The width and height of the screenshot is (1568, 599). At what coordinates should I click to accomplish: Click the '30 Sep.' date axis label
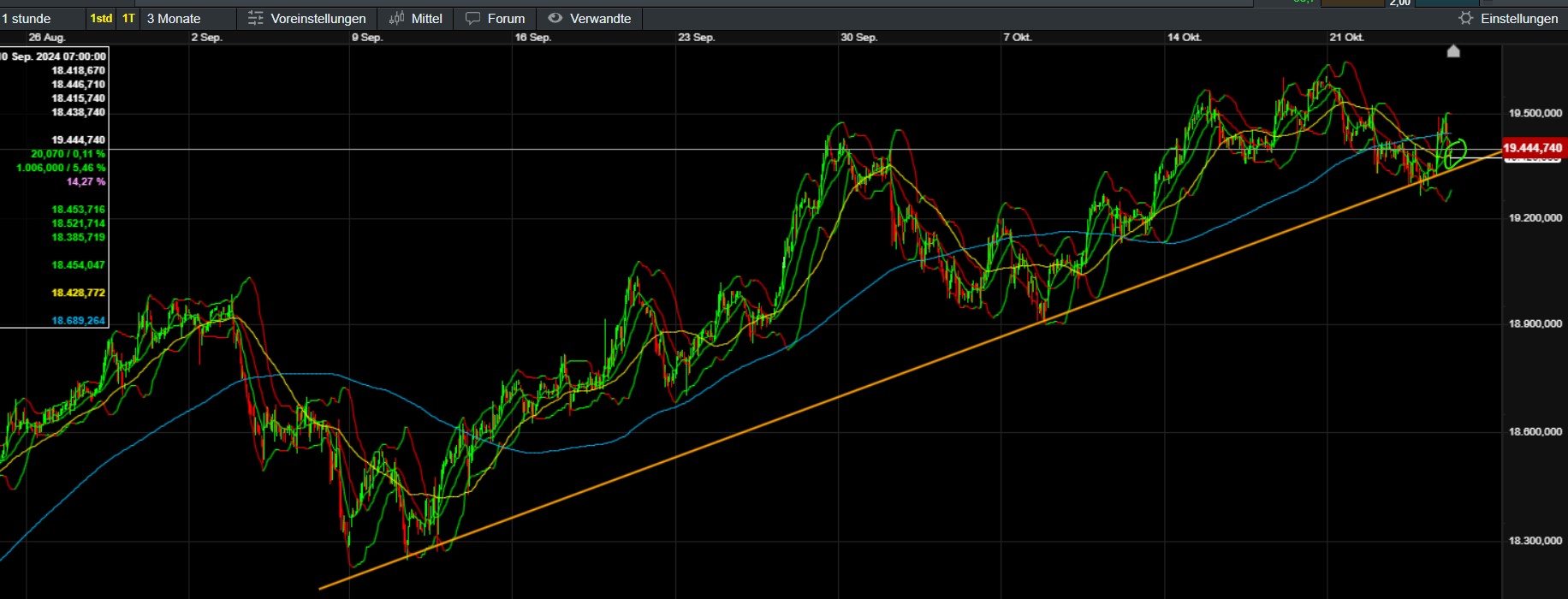coord(858,38)
